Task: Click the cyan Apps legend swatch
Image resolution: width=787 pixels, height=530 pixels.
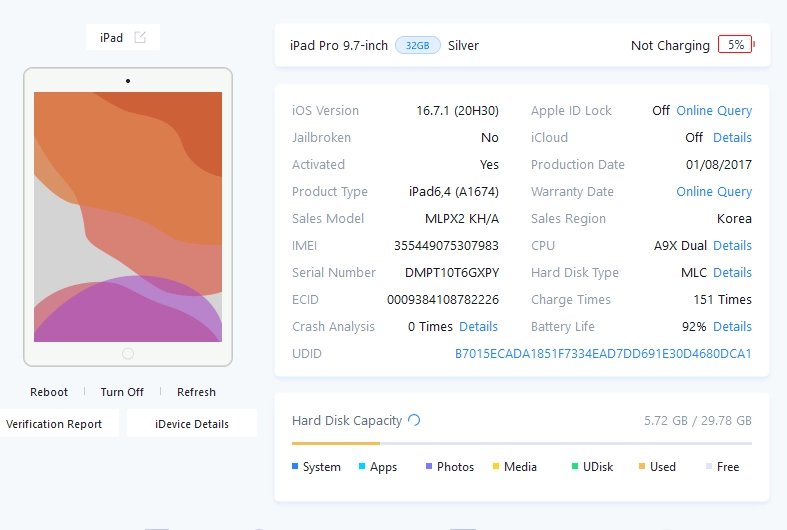Action: click(x=362, y=466)
